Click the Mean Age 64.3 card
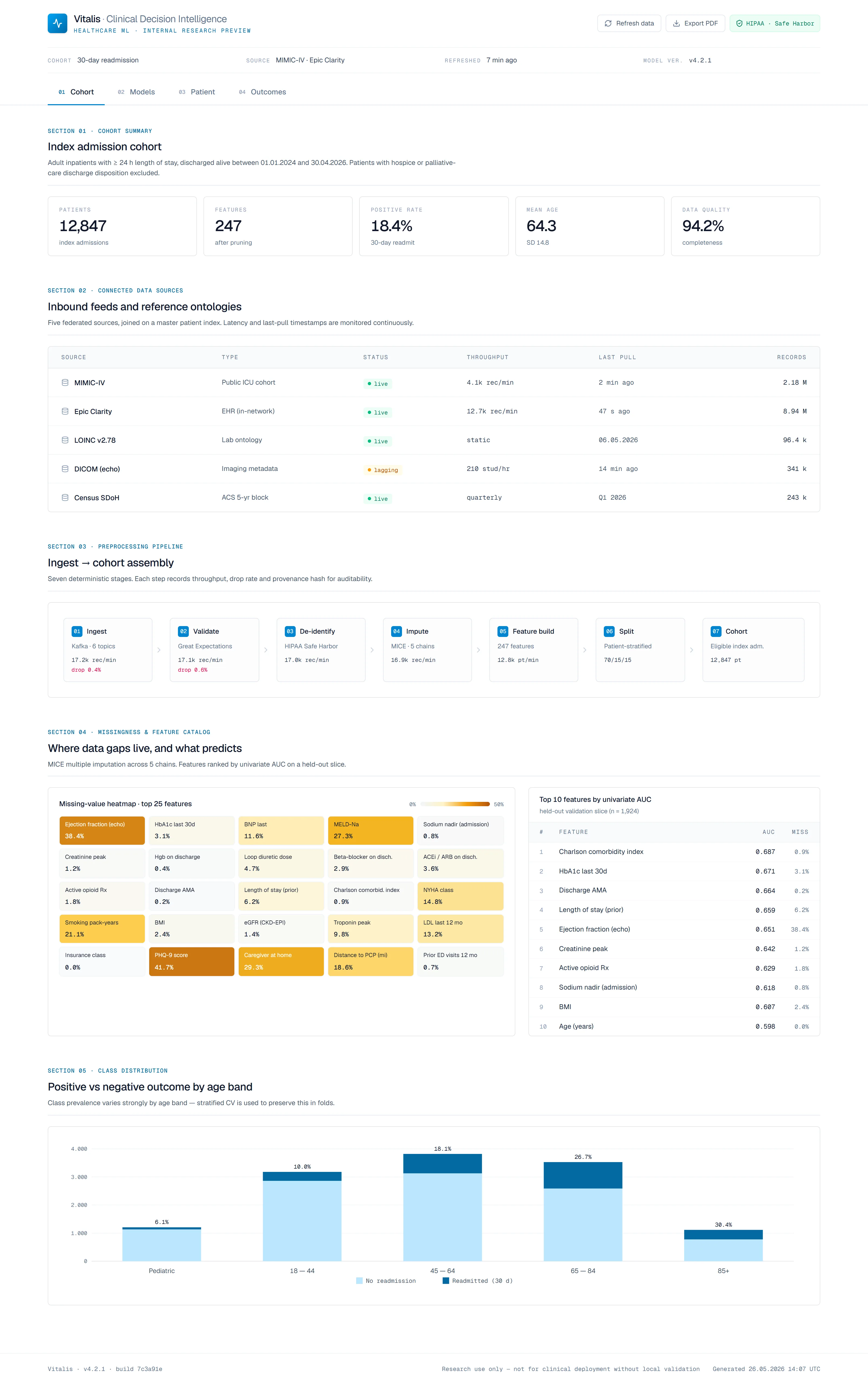The image size is (868, 1384). coord(590,226)
